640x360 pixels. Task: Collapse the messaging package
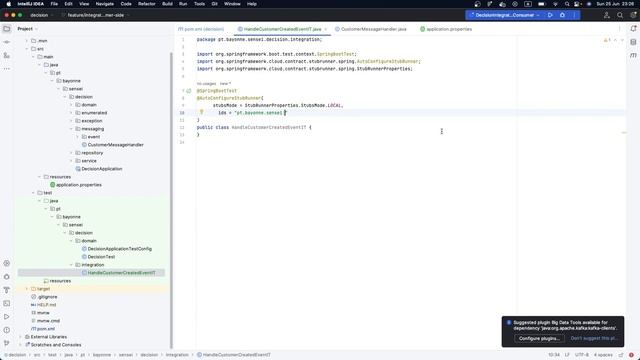point(71,129)
